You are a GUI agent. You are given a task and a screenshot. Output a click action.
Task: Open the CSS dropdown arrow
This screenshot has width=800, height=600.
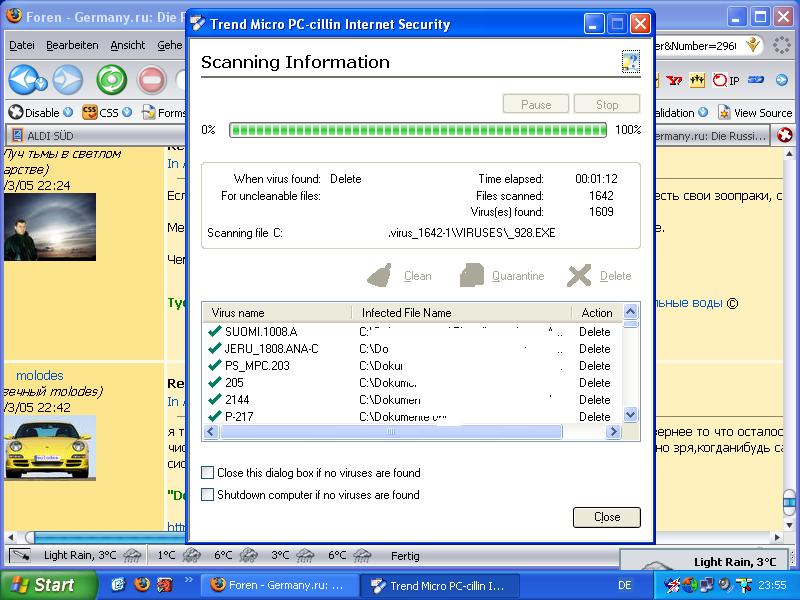pos(127,112)
